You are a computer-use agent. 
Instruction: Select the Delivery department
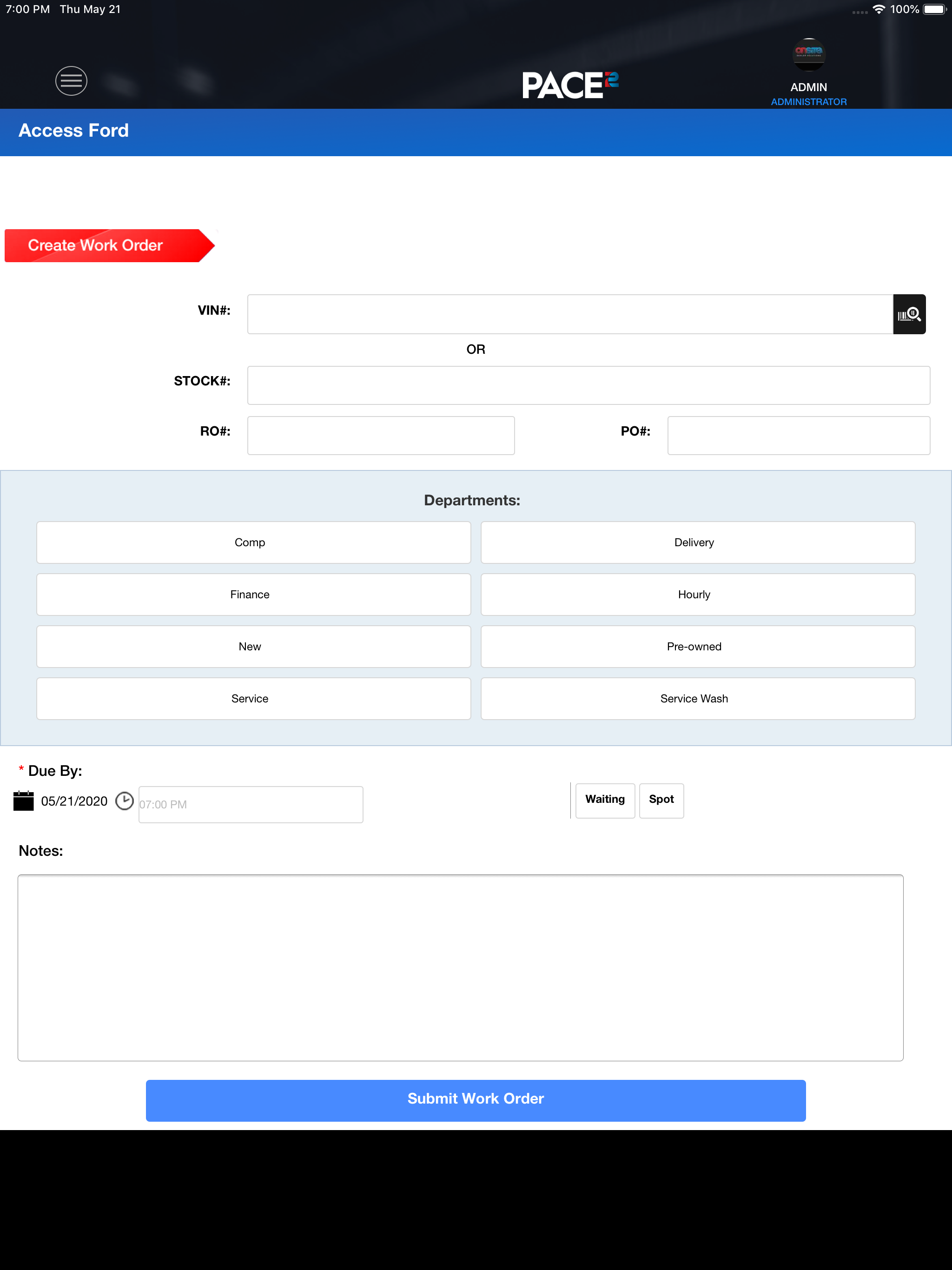698,542
